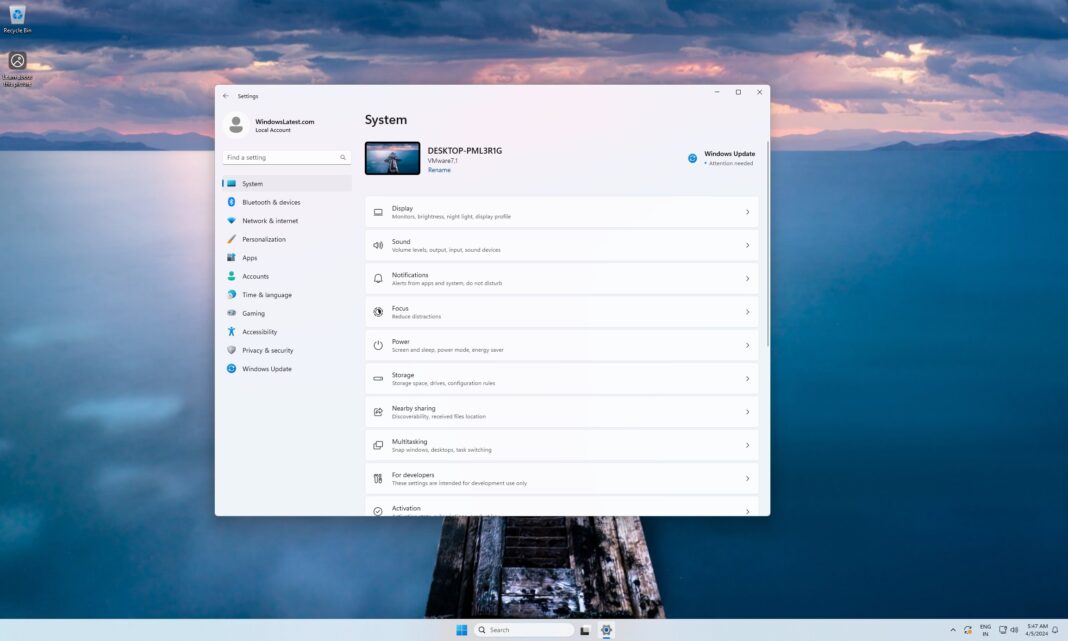This screenshot has width=1068, height=641.
Task: Expand hidden icons in system tray
Action: (953, 630)
